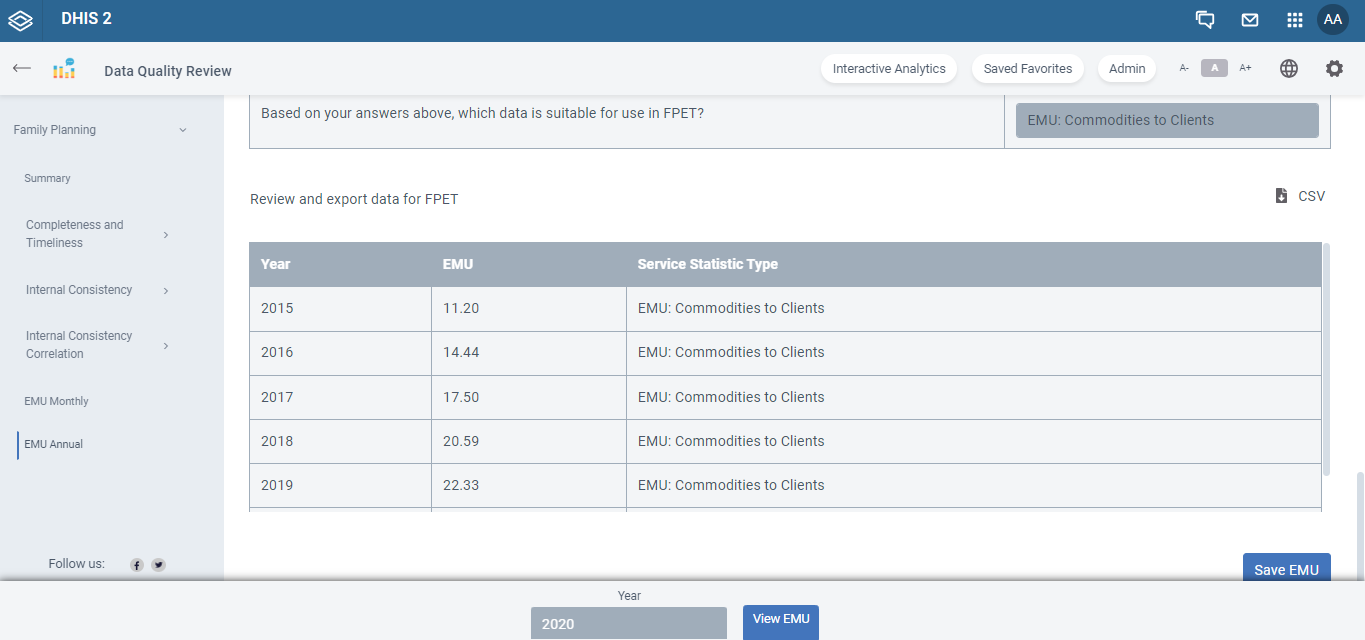Change language with the globe icon
The image size is (1365, 640).
(x=1289, y=68)
